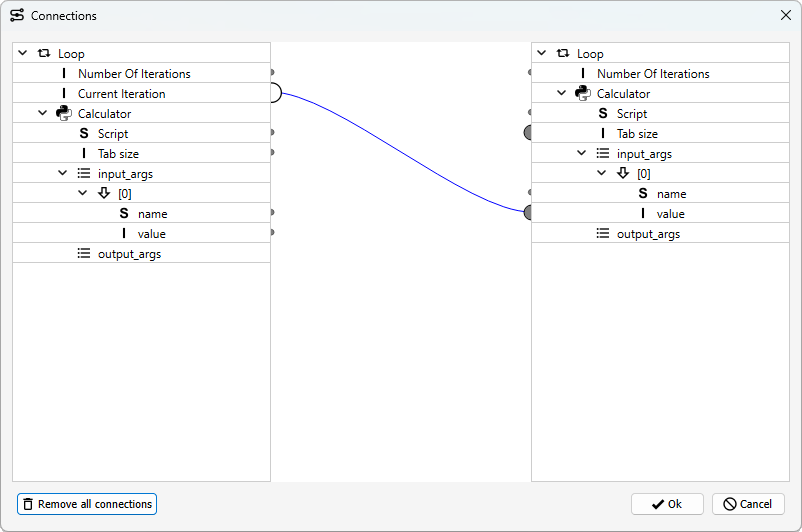Viewport: 802px width, 532px height.
Task: Click the Current Iteration output connector
Action: click(x=276, y=93)
